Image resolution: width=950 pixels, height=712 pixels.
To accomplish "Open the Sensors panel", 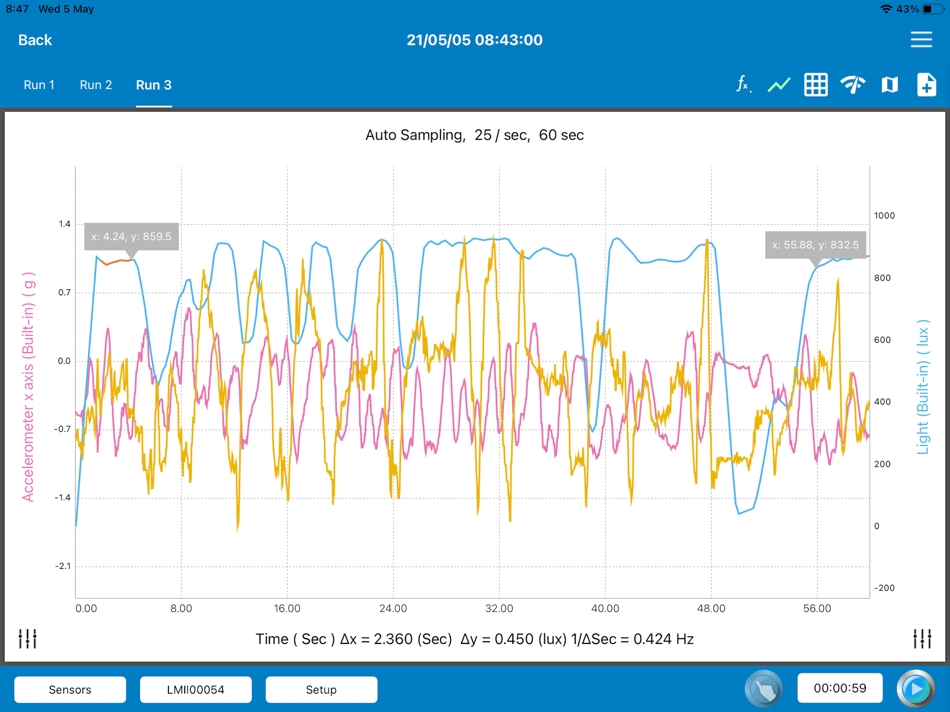I will pos(69,689).
